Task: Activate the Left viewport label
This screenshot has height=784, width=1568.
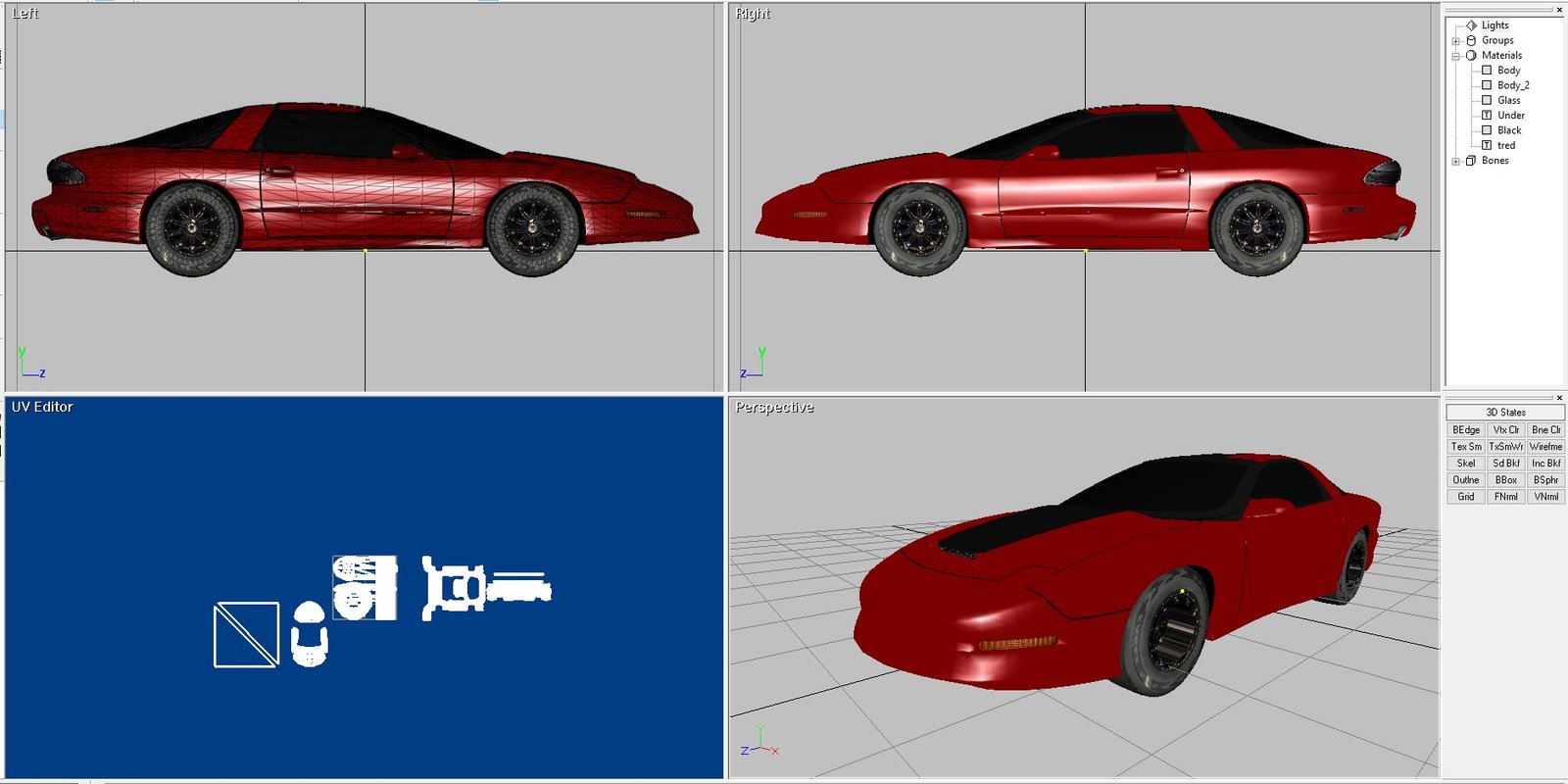Action: click(x=25, y=14)
